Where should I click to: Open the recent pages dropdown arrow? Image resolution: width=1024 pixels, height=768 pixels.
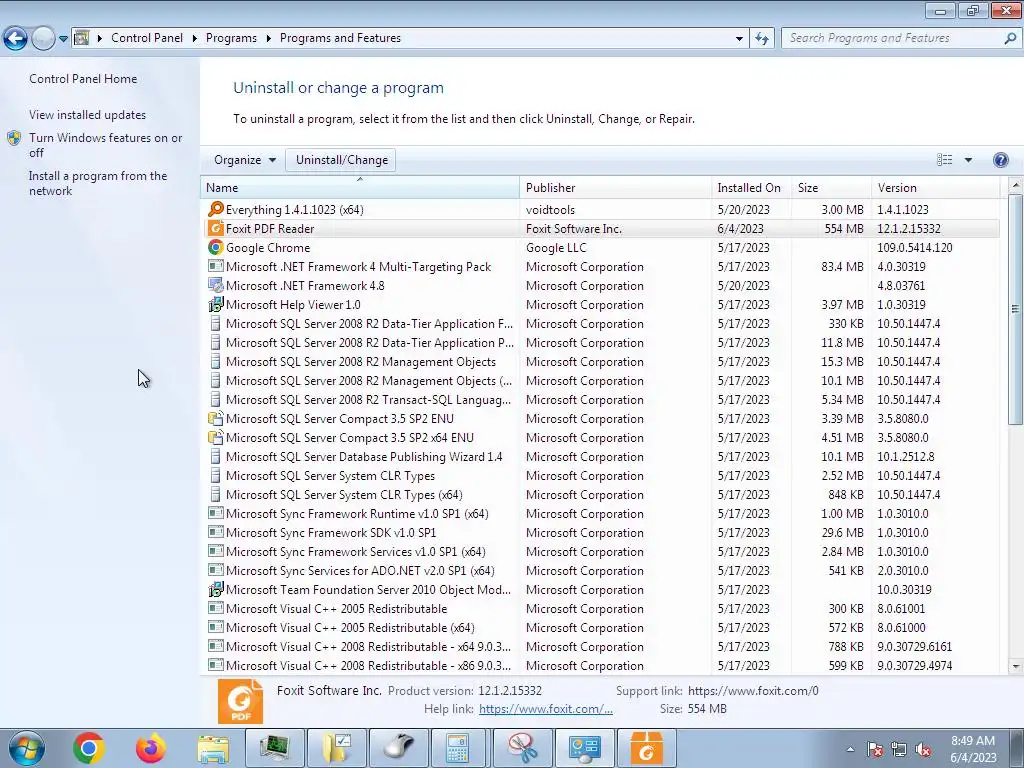(63, 39)
